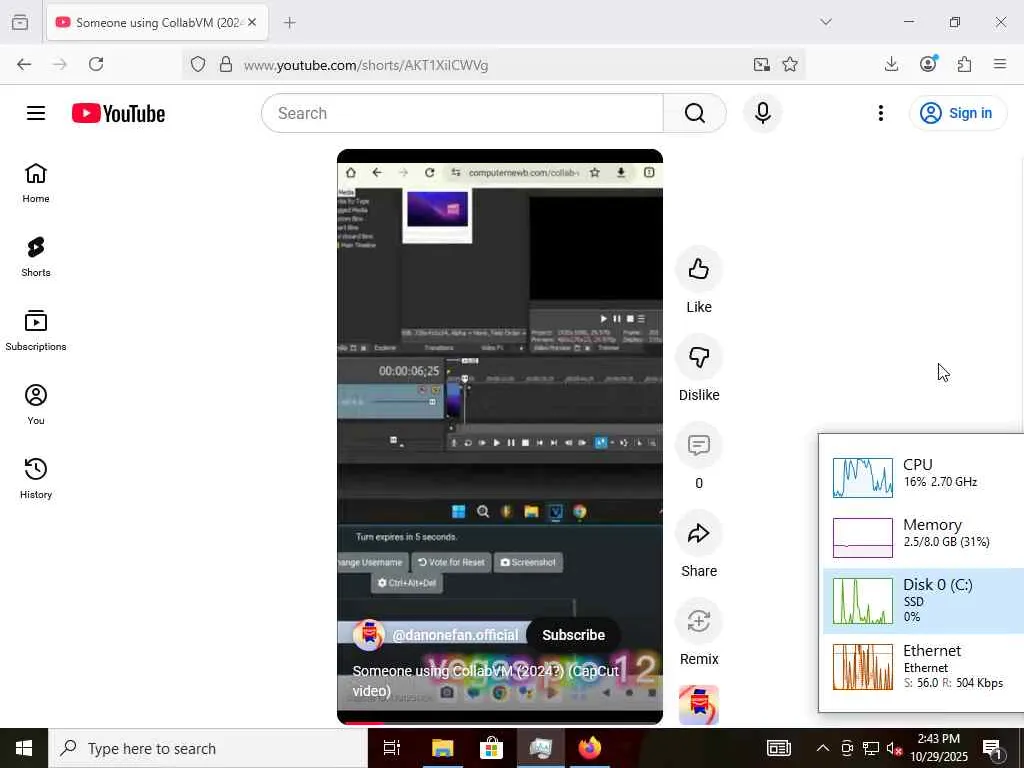The image size is (1024, 768).
Task: Open the @danonefan.official channel link
Action: pyautogui.click(x=455, y=635)
